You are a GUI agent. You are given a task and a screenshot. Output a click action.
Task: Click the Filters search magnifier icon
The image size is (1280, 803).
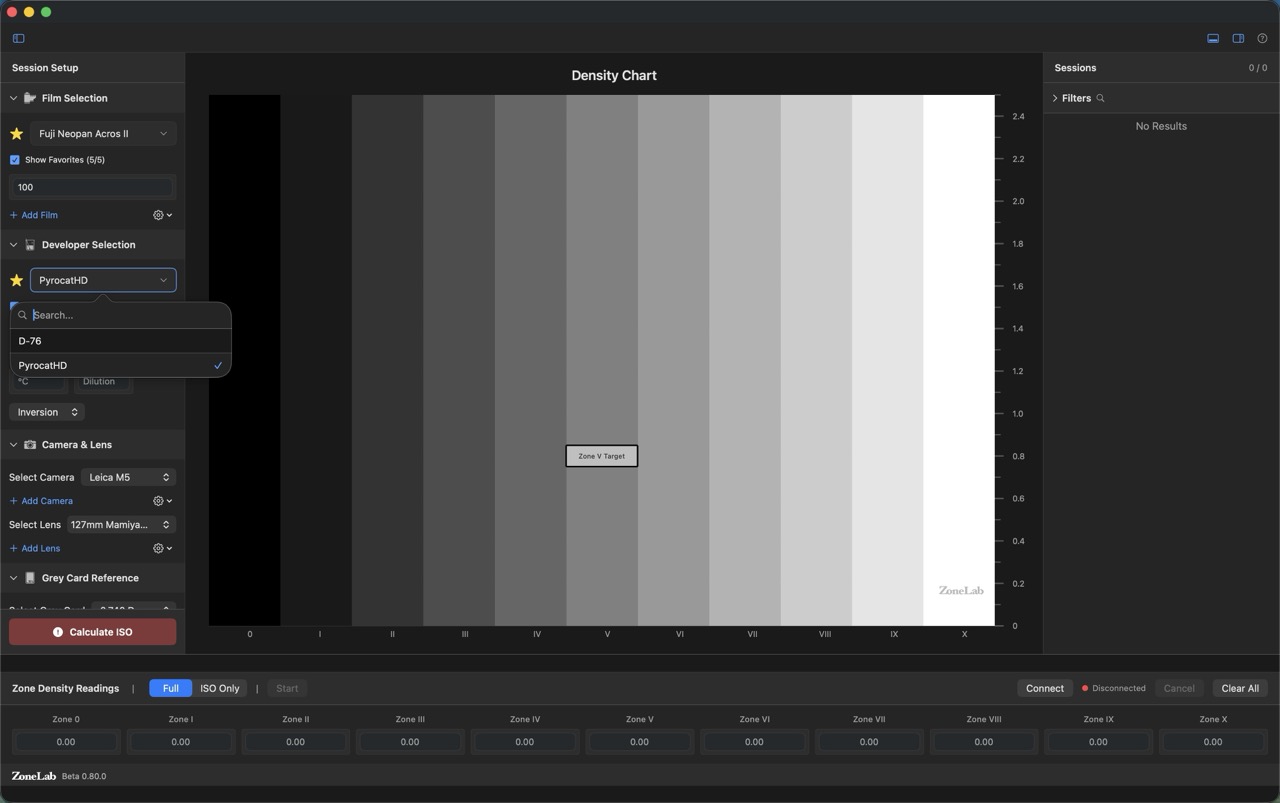pyautogui.click(x=1100, y=98)
